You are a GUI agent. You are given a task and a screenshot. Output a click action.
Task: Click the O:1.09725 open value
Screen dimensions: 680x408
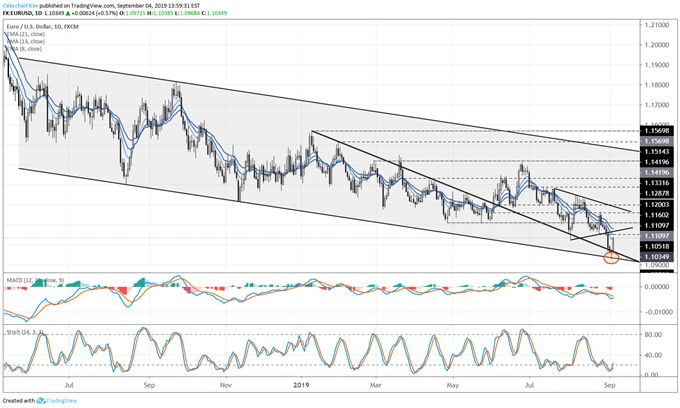point(131,13)
